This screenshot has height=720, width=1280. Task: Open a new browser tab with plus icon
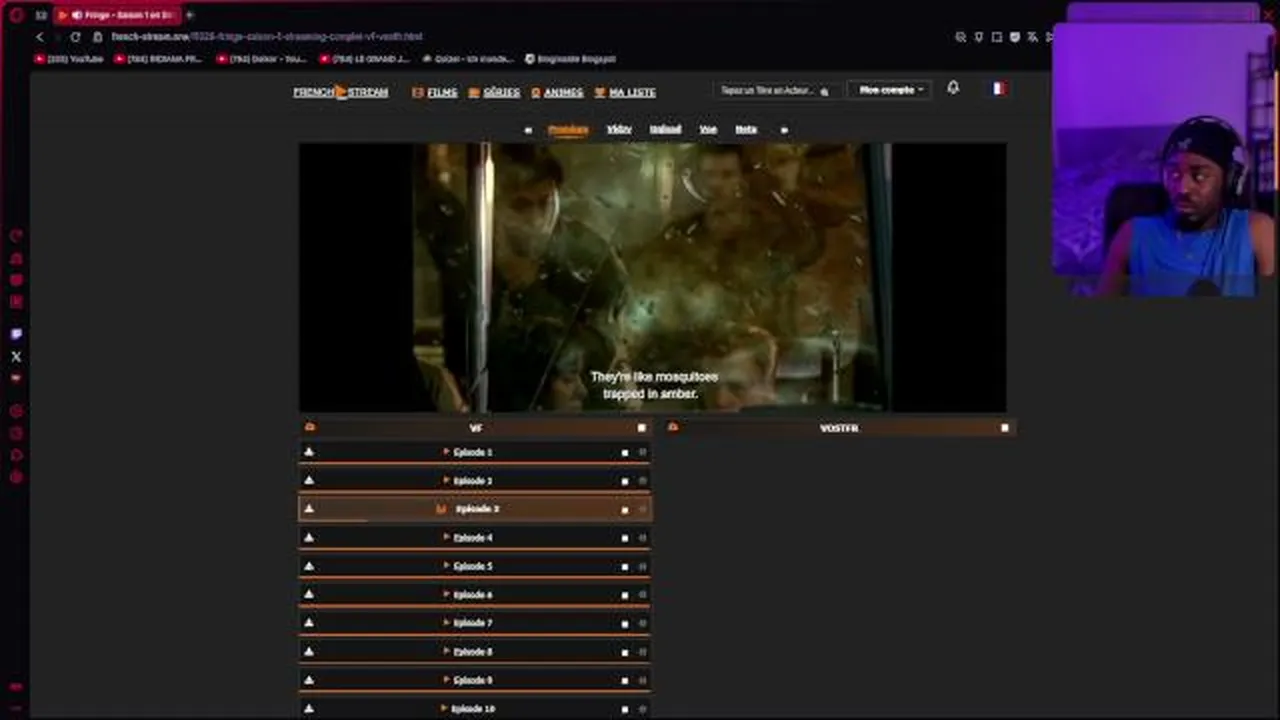tap(190, 15)
